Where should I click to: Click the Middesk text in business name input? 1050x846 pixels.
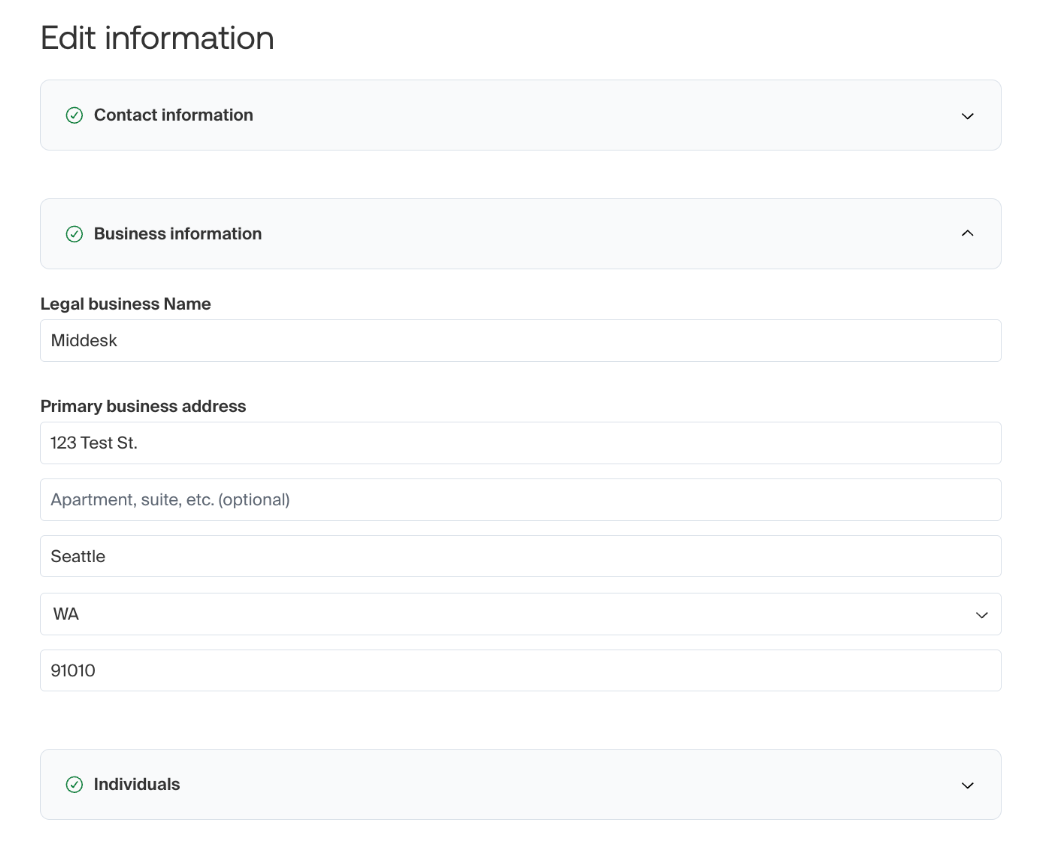[84, 341]
